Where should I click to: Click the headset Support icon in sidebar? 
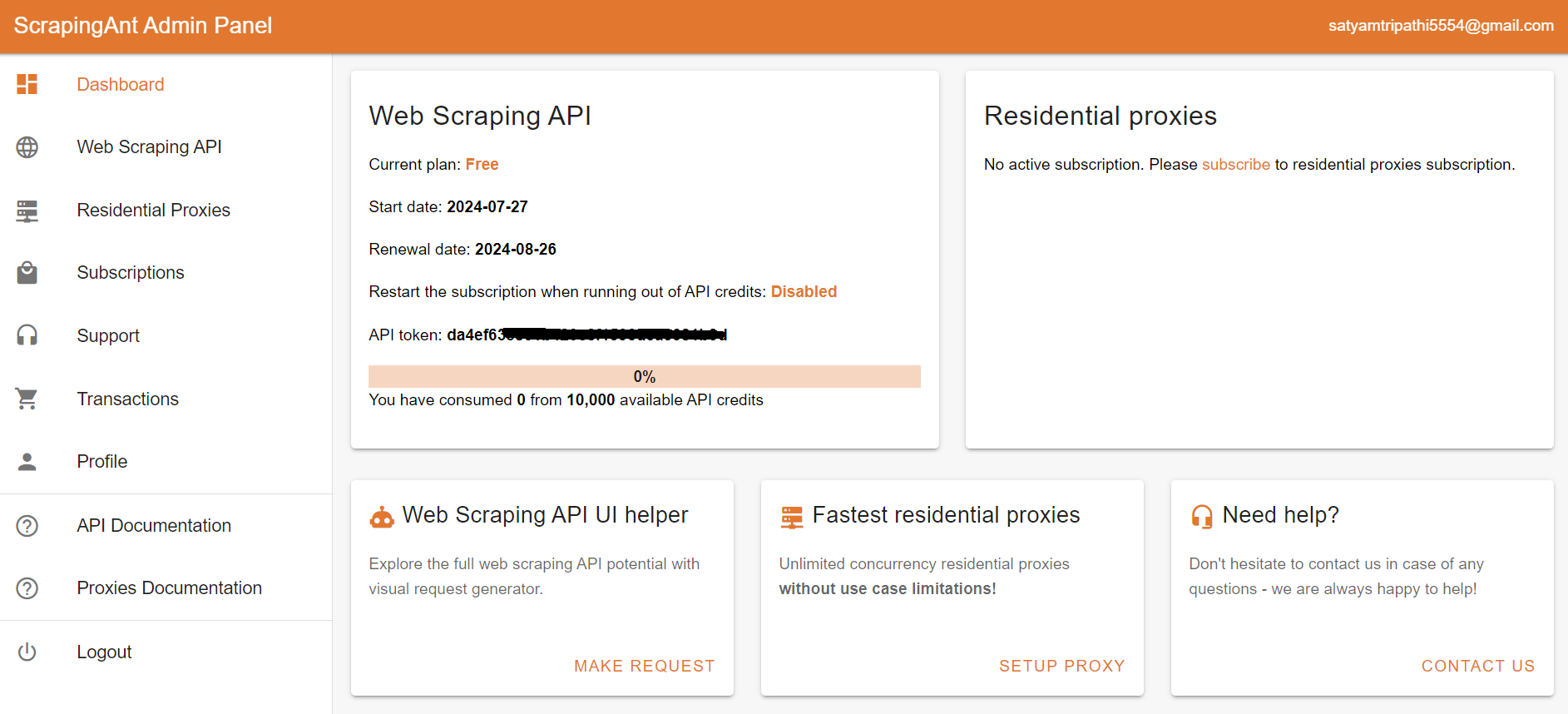pyautogui.click(x=27, y=335)
